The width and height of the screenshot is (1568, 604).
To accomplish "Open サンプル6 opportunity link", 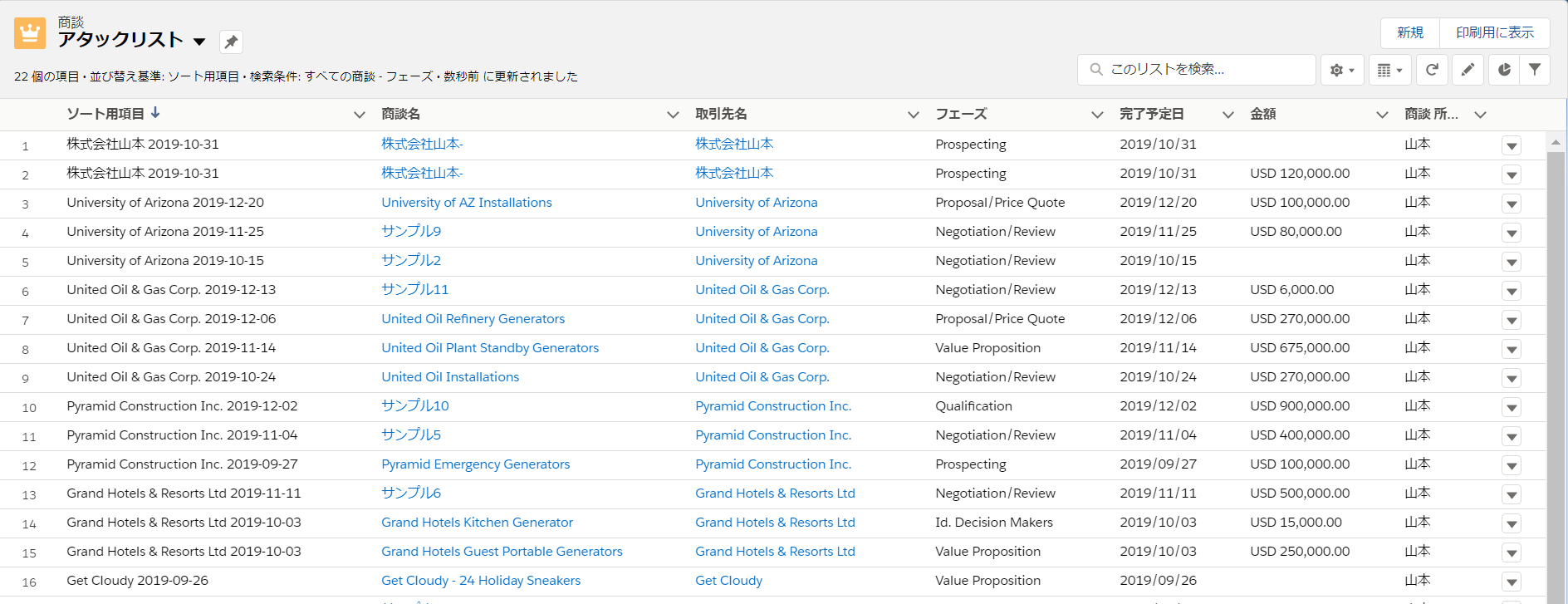I will (x=411, y=493).
